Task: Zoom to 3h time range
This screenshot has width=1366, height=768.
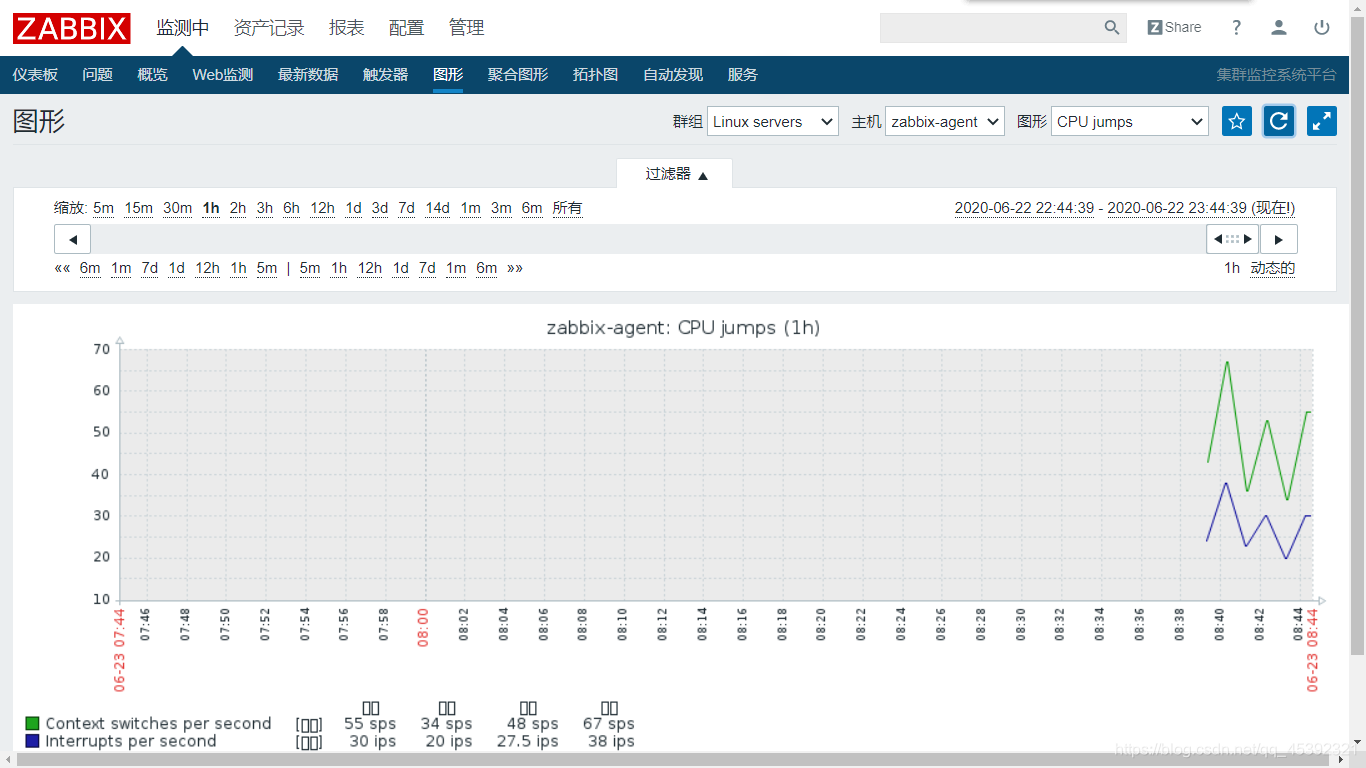Action: tap(264, 208)
